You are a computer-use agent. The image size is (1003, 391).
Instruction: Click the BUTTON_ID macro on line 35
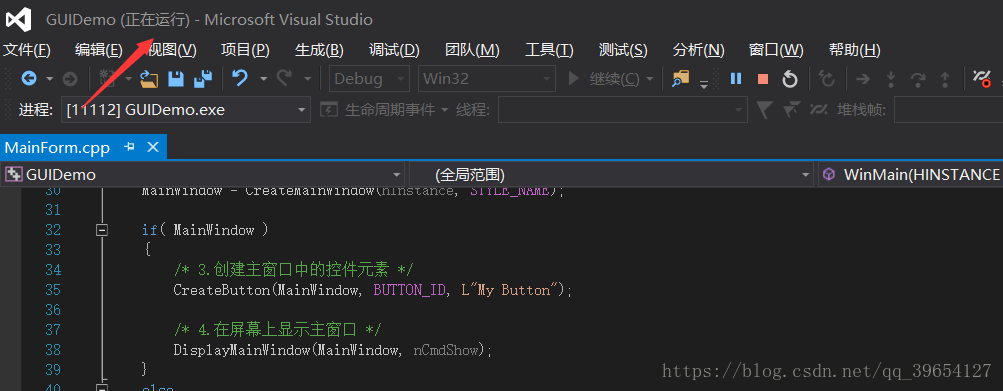point(409,290)
